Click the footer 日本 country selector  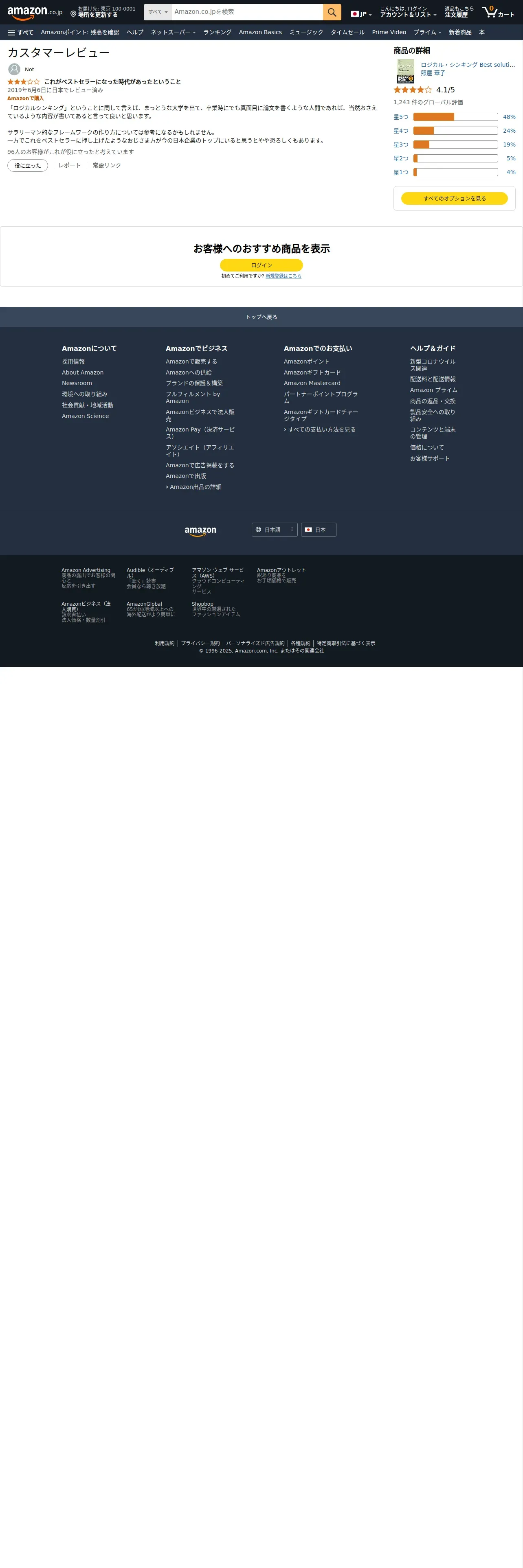[319, 530]
